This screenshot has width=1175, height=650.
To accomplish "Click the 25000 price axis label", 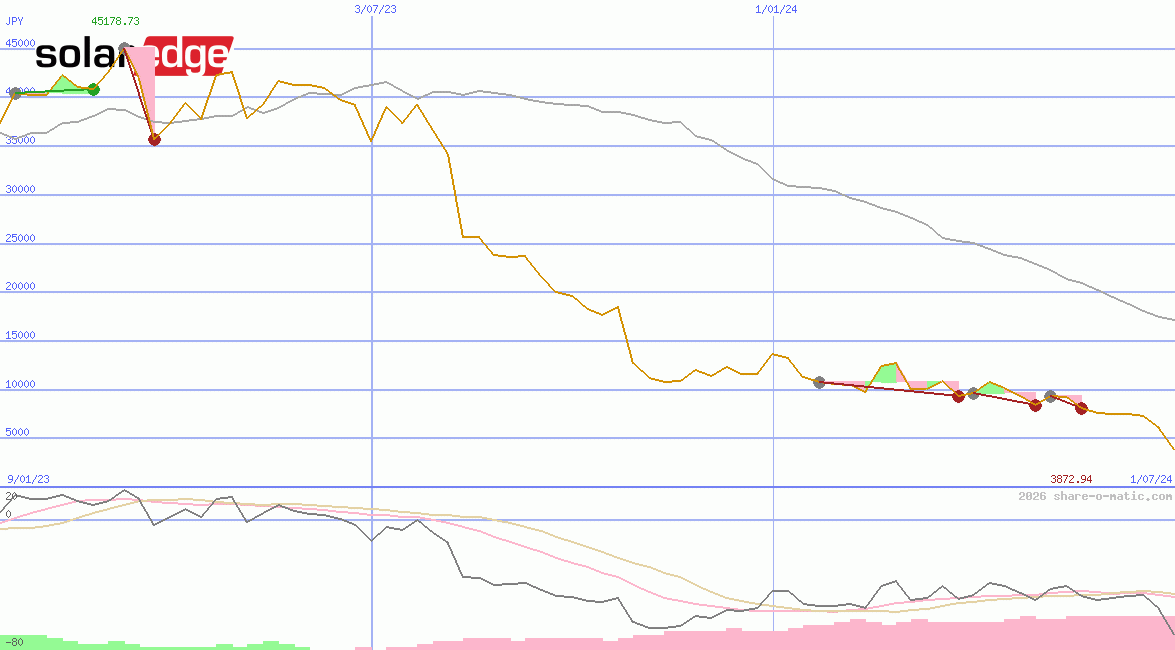I will [x=20, y=238].
